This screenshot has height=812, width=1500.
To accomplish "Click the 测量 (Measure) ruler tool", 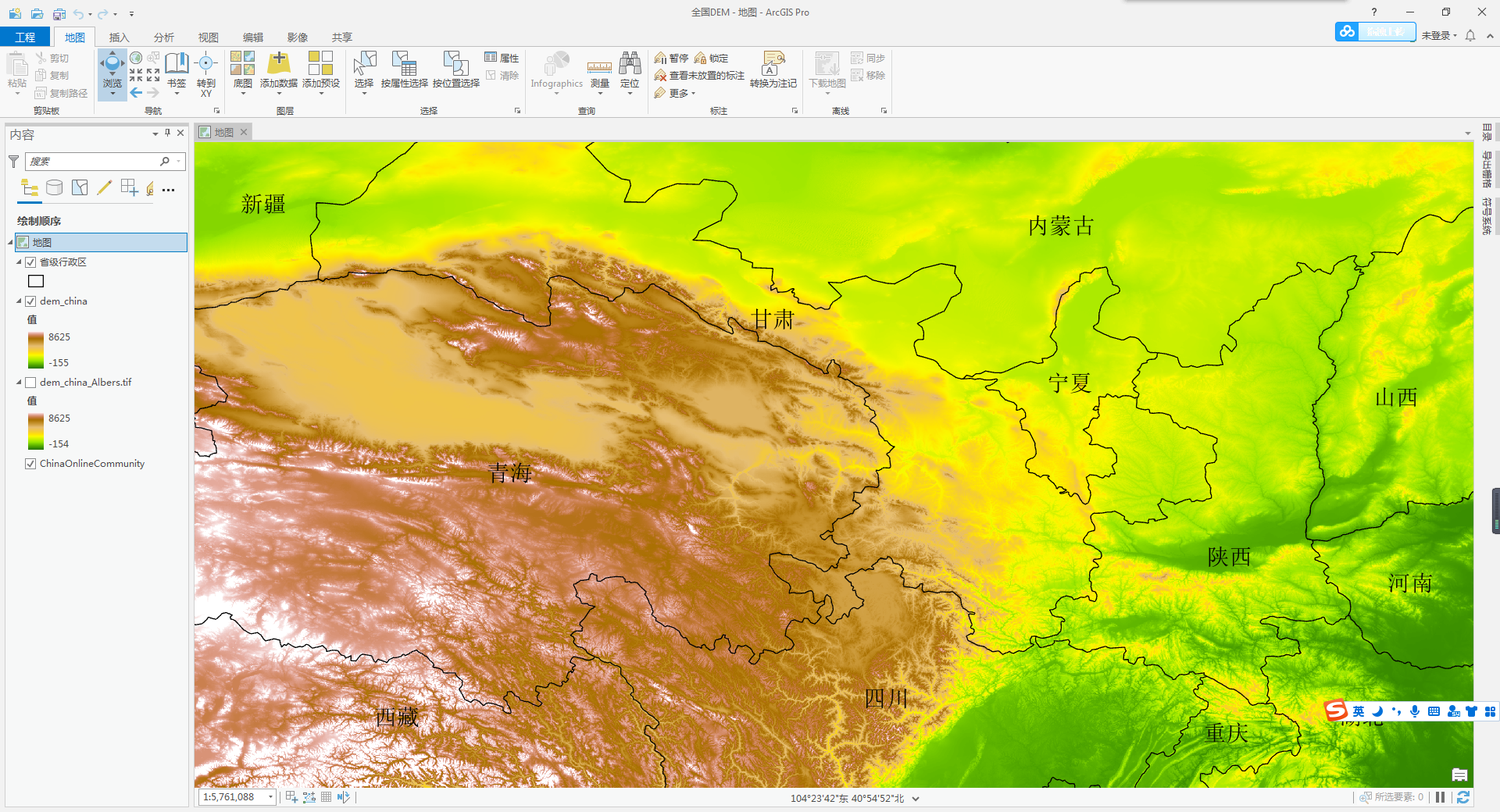I will click(600, 74).
